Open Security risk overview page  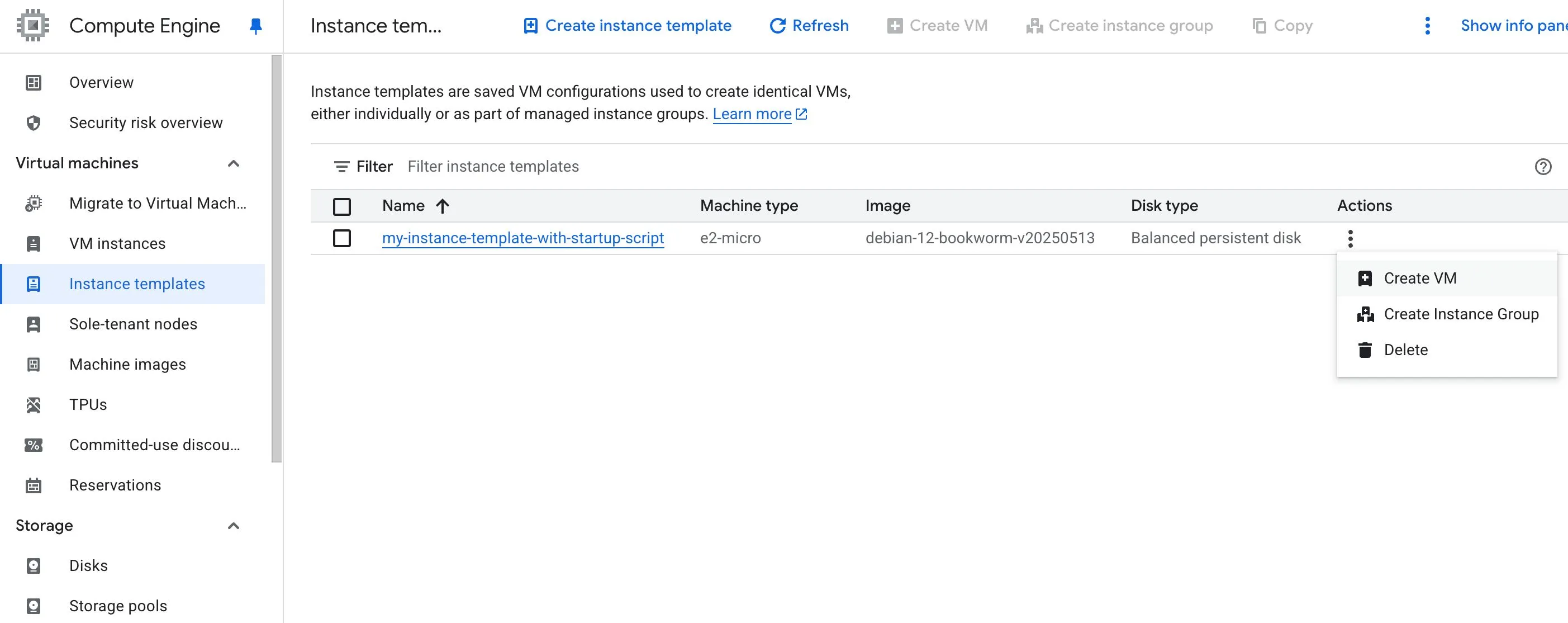(132, 122)
